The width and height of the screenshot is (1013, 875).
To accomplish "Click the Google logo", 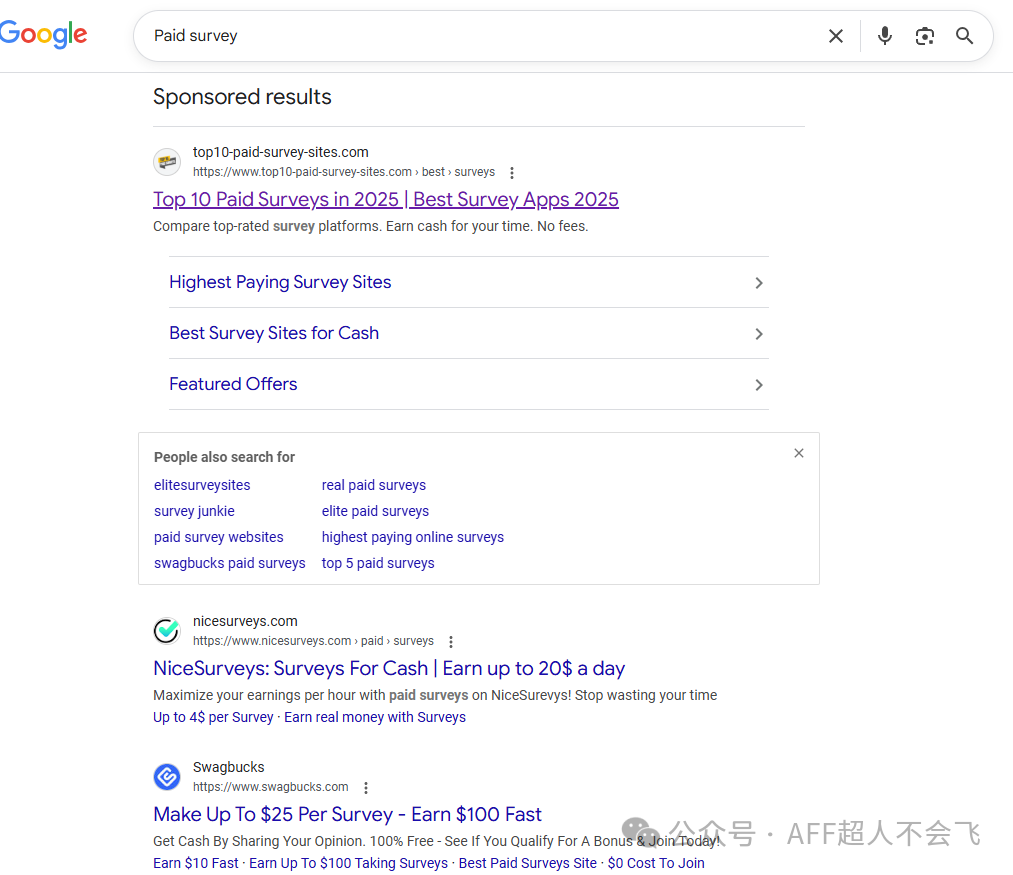I will pos(43,34).
